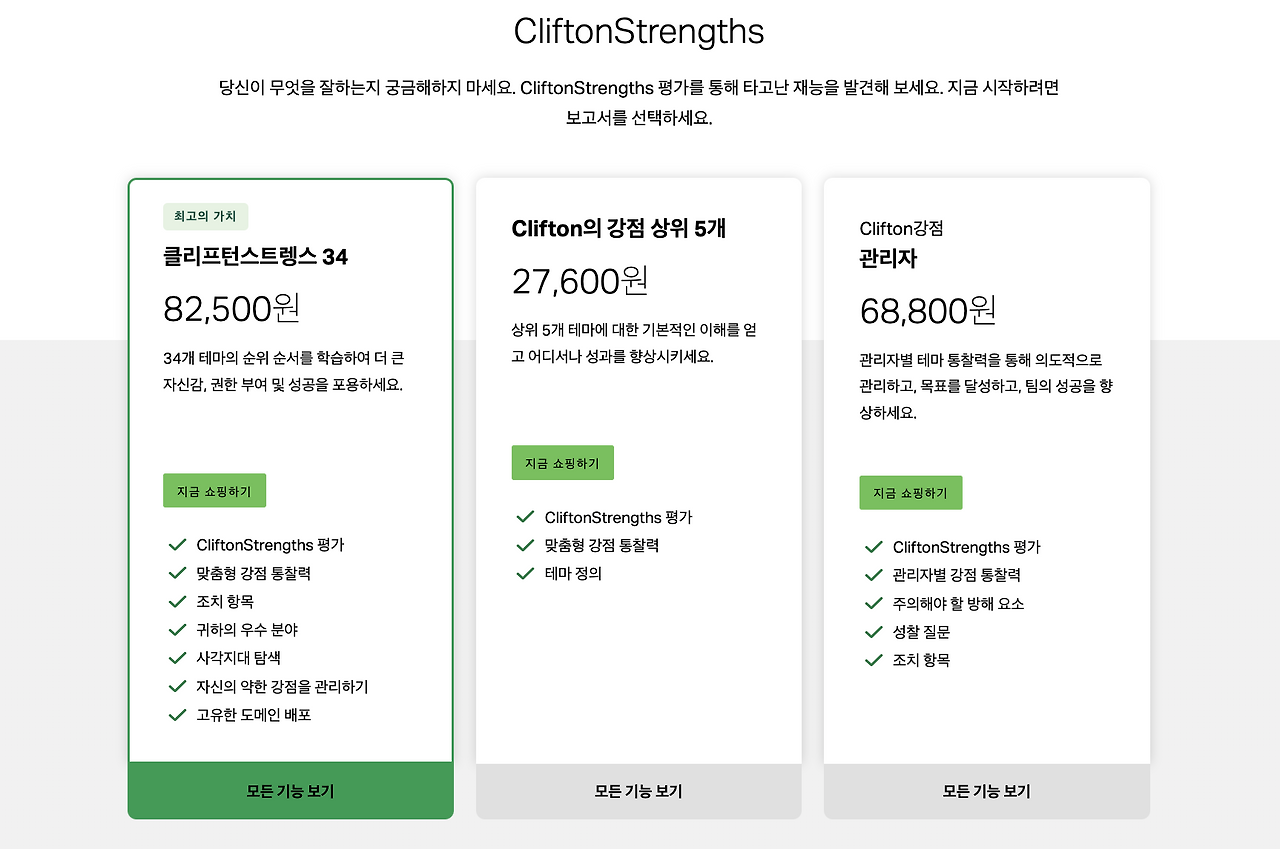Screen dimensions: 1280x849
Task: Expand 모든 기능 보기 on the green card
Action: 290,791
